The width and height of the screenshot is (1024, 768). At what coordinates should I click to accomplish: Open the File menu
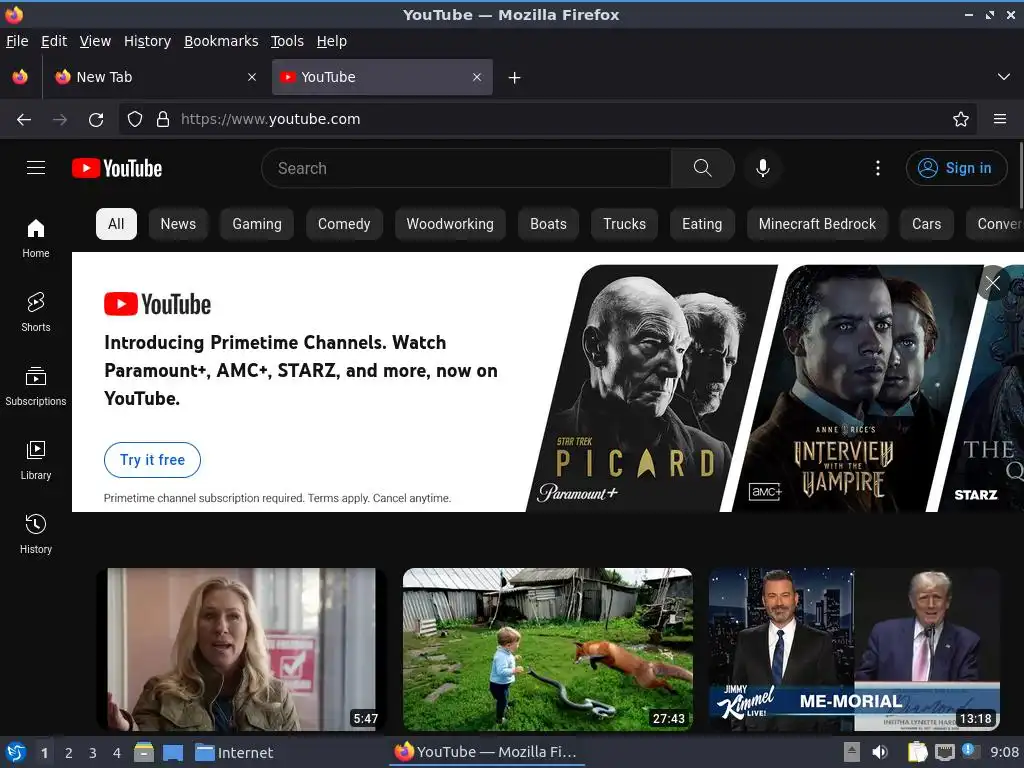point(17,41)
